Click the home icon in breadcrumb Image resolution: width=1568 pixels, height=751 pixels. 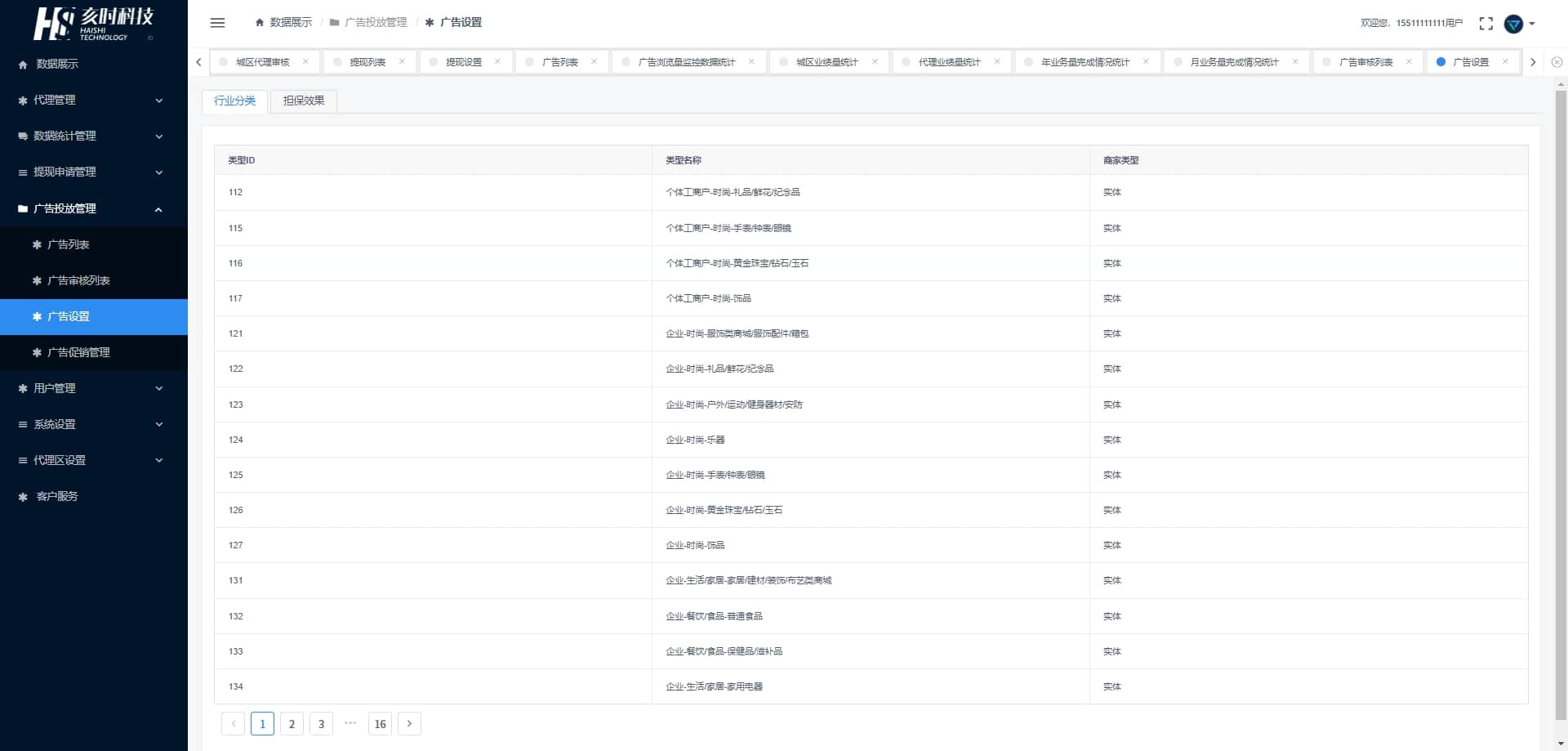pyautogui.click(x=260, y=23)
